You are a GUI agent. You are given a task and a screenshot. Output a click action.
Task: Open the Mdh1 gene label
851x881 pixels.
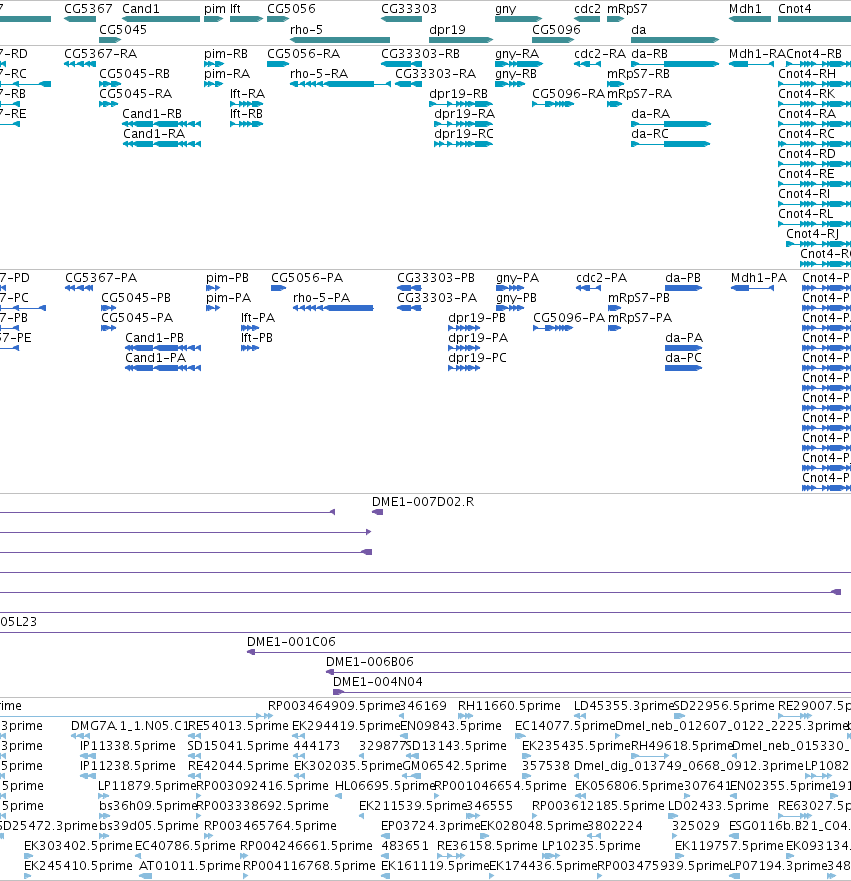[x=745, y=8]
